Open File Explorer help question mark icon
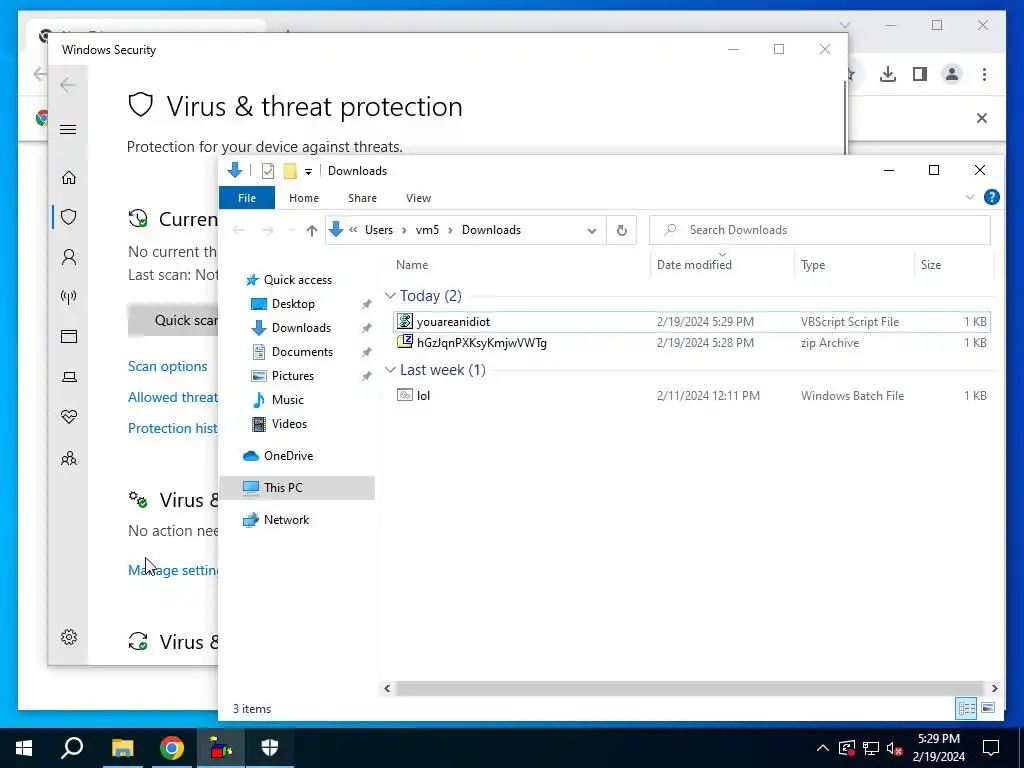The image size is (1024, 768). click(991, 197)
